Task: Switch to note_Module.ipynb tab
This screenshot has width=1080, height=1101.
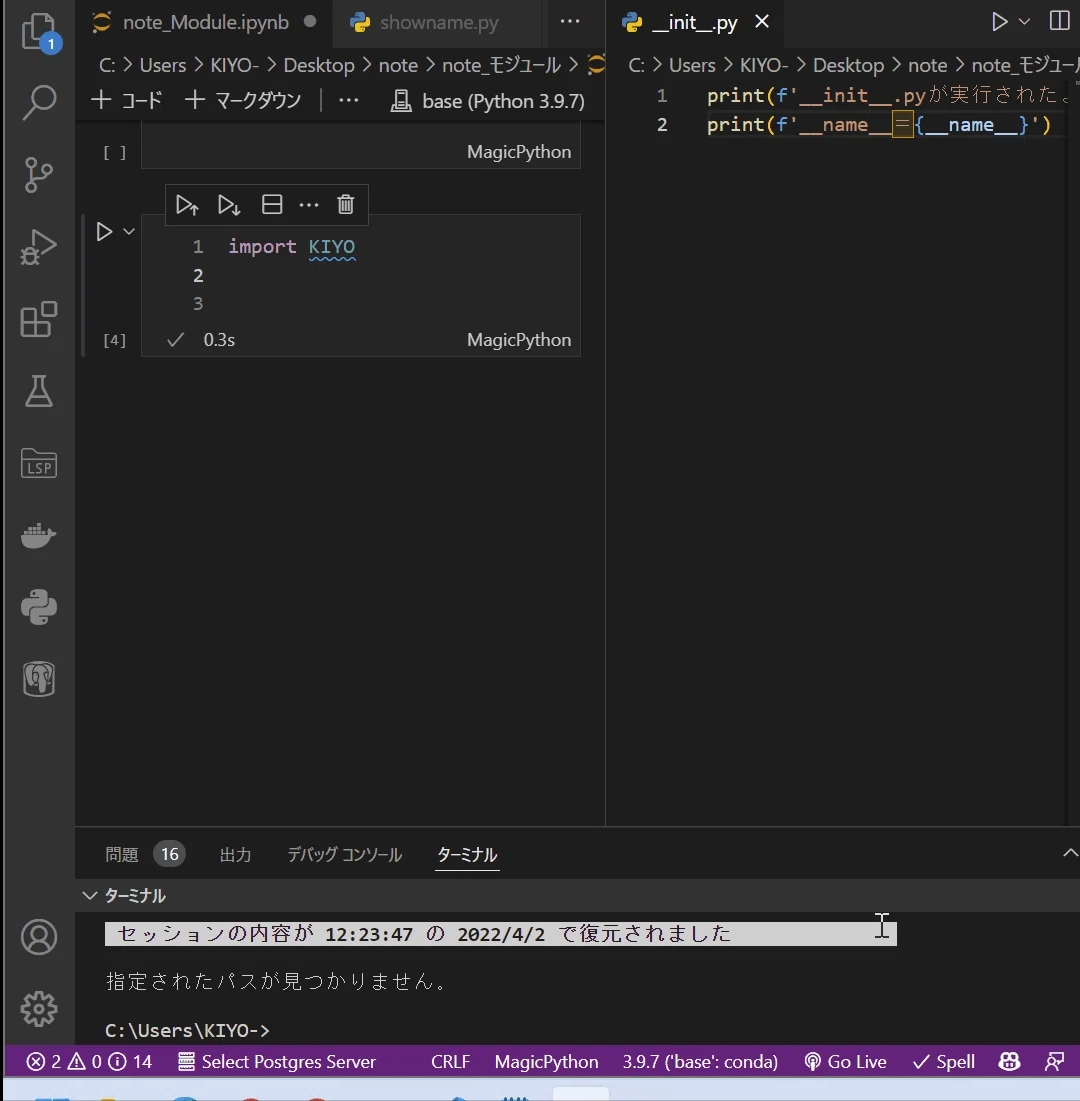Action: coord(205,22)
